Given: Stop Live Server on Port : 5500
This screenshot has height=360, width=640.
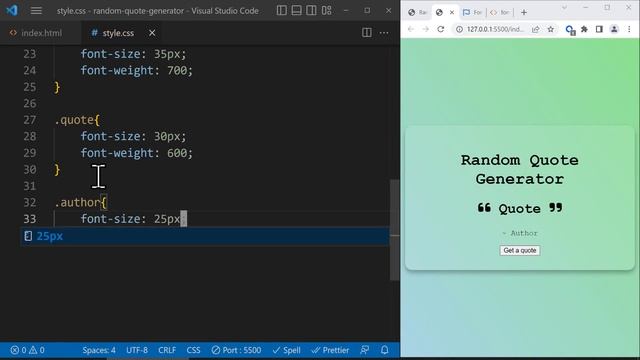Looking at the screenshot, I should (236, 350).
